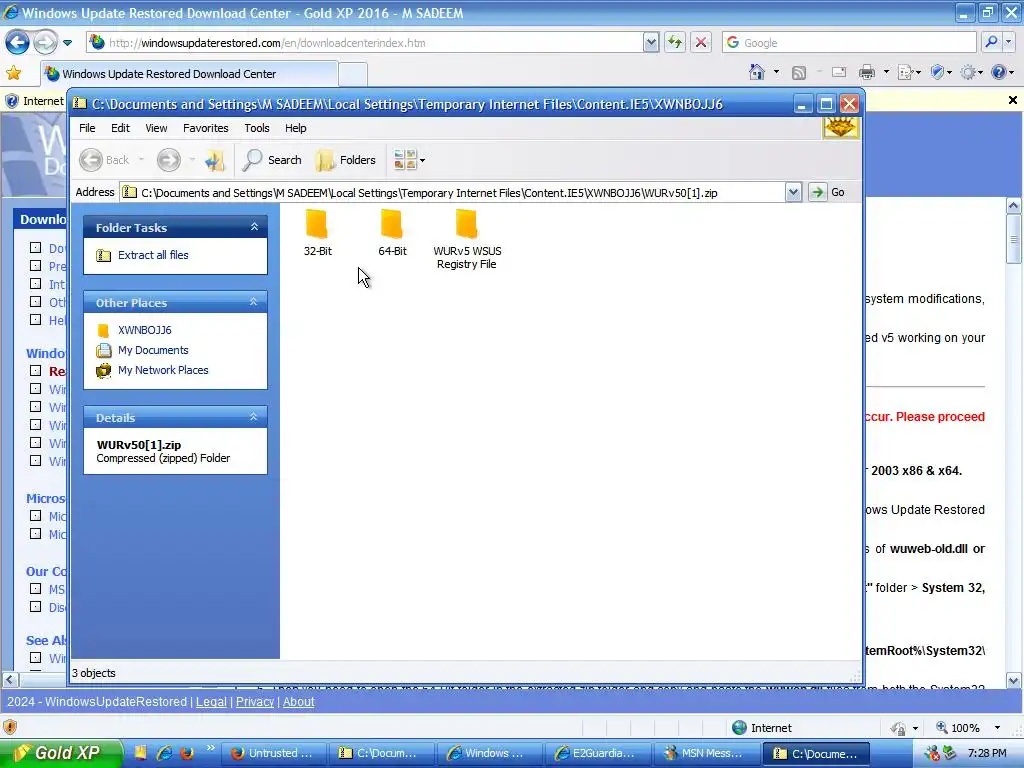The width and height of the screenshot is (1024, 768).
Task: Click browser Back arrow button
Action: click(x=17, y=43)
